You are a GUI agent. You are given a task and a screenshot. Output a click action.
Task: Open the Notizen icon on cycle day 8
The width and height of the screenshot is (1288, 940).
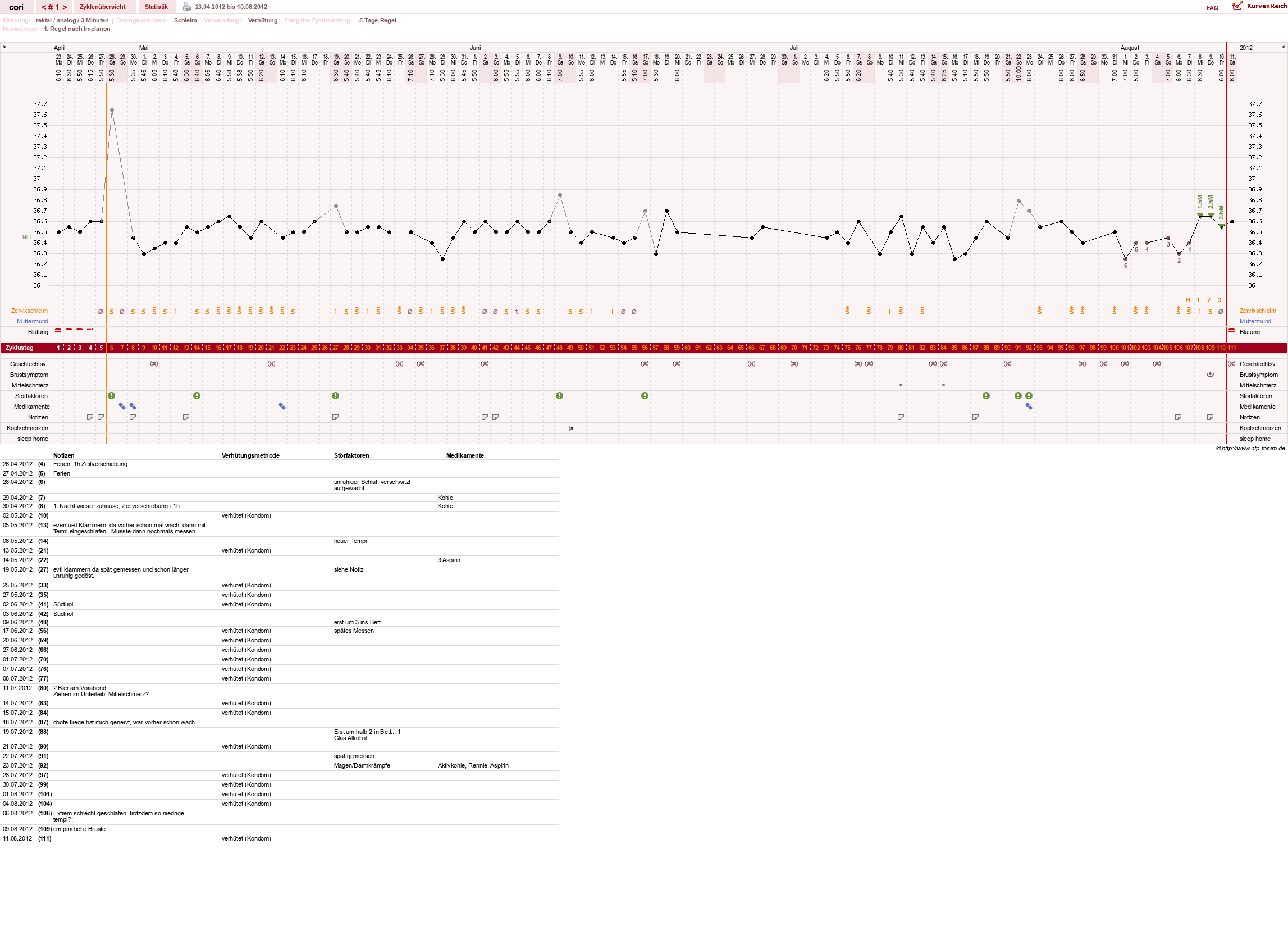[x=133, y=417]
